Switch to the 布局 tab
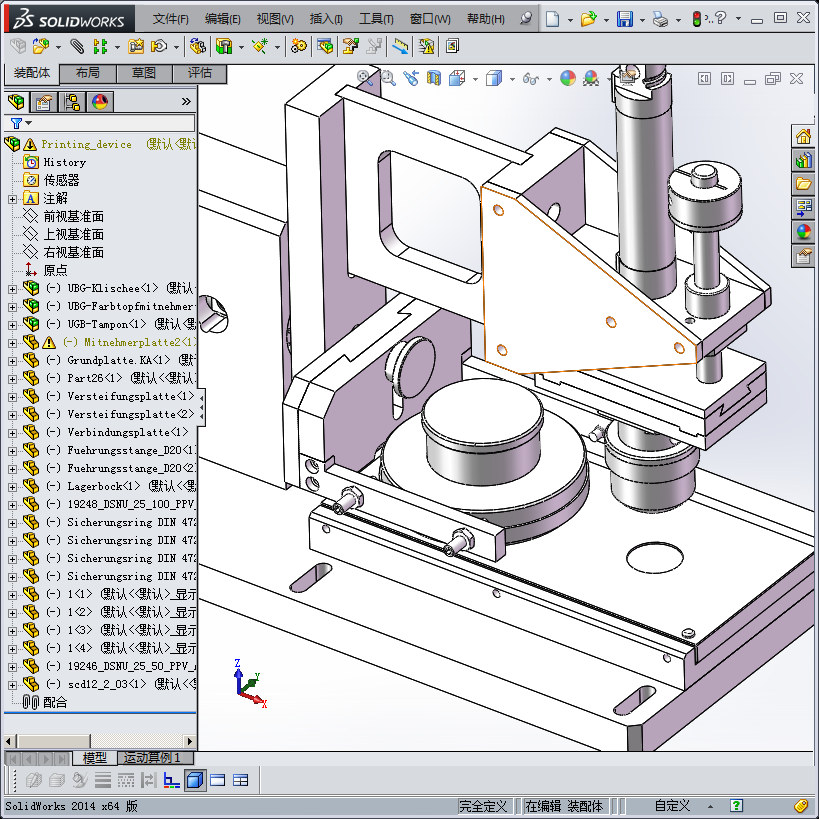This screenshot has height=819, width=819. tap(88, 73)
